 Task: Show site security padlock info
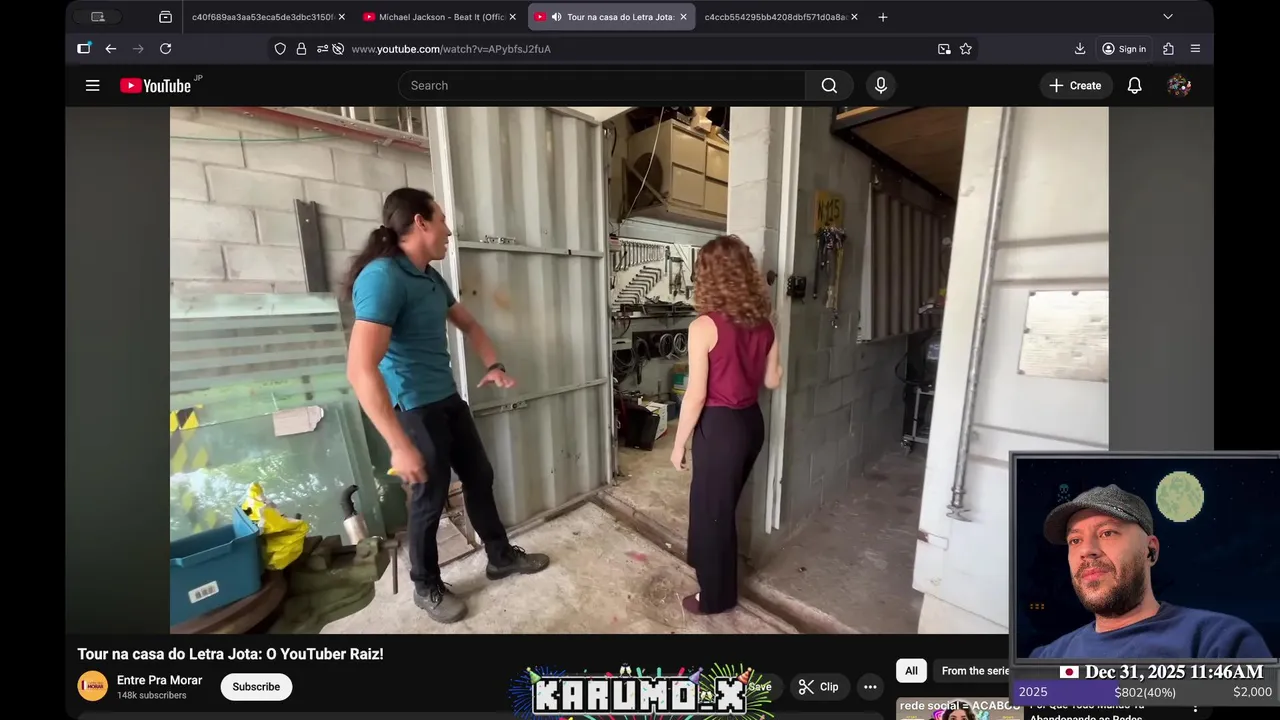click(301, 49)
